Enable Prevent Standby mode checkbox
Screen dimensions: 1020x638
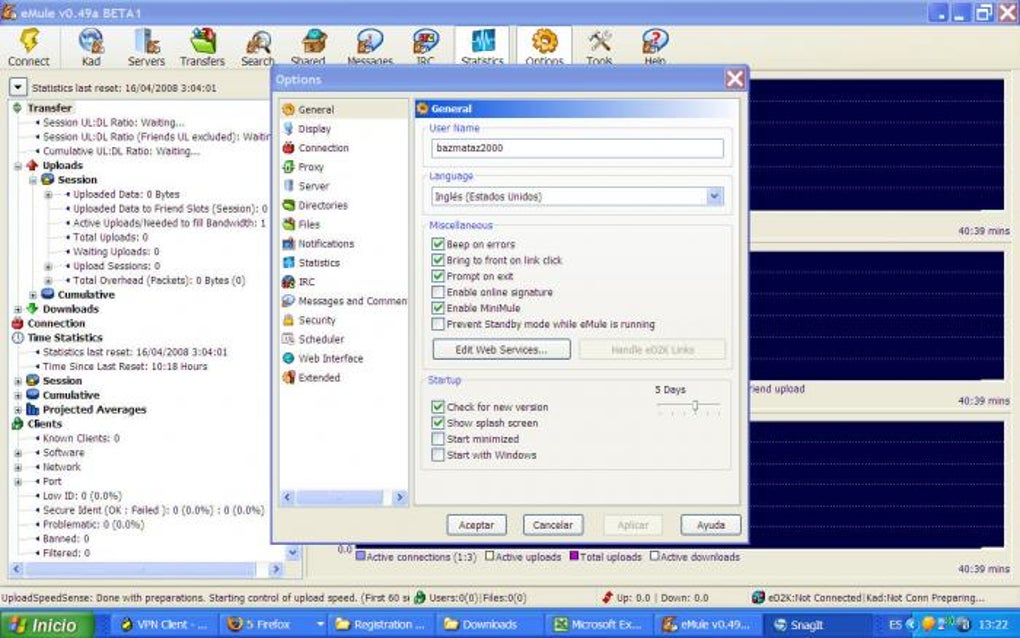(x=438, y=324)
